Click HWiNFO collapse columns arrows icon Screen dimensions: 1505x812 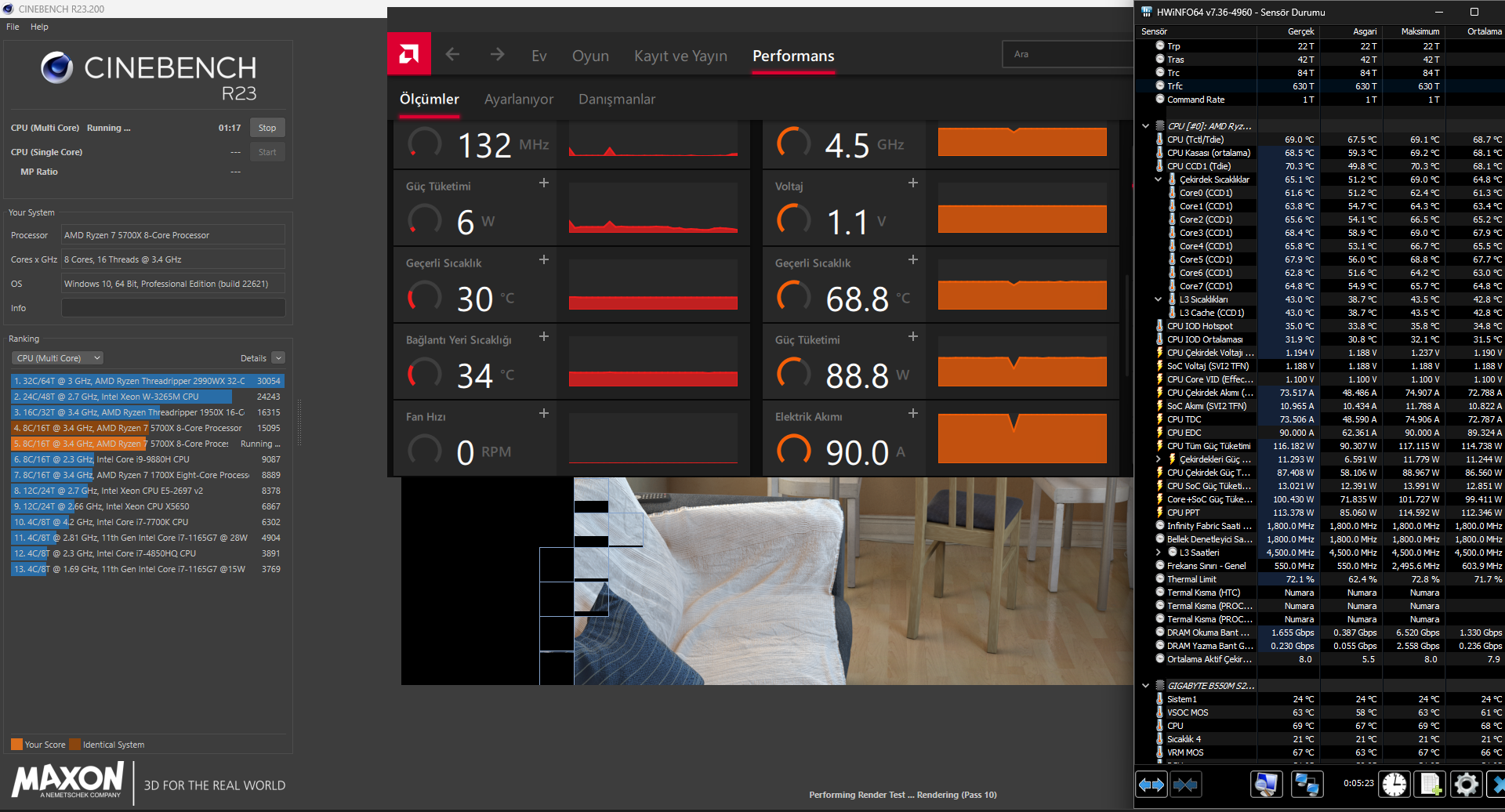point(1186,785)
